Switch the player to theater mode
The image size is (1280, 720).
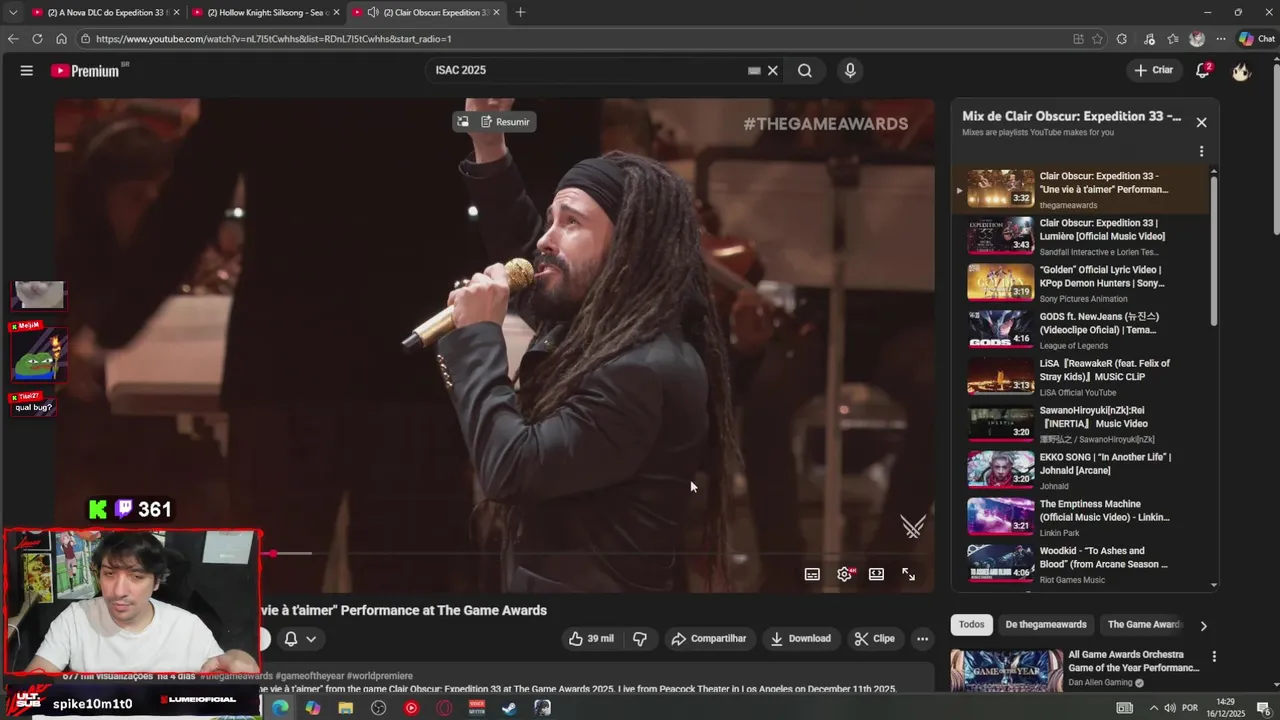point(876,574)
